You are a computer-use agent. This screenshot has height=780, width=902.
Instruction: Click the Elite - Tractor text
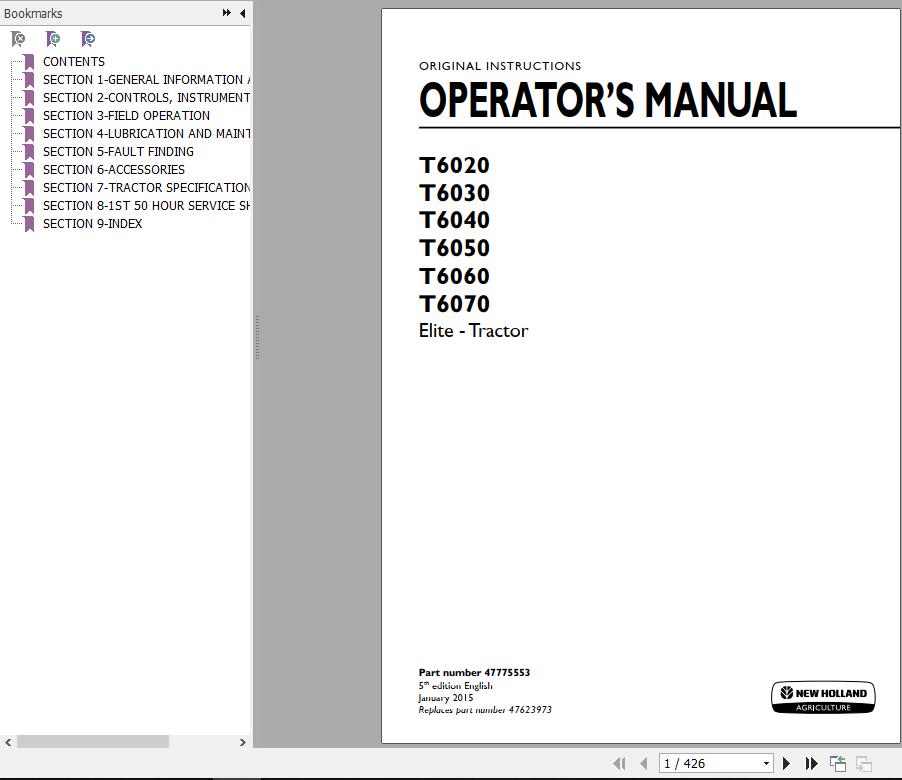473,331
